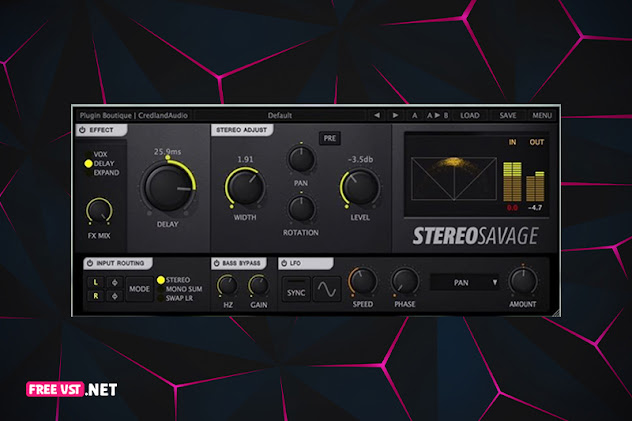Select the EXPAND effect mode
Image resolution: width=632 pixels, height=421 pixels.
pos(102,173)
